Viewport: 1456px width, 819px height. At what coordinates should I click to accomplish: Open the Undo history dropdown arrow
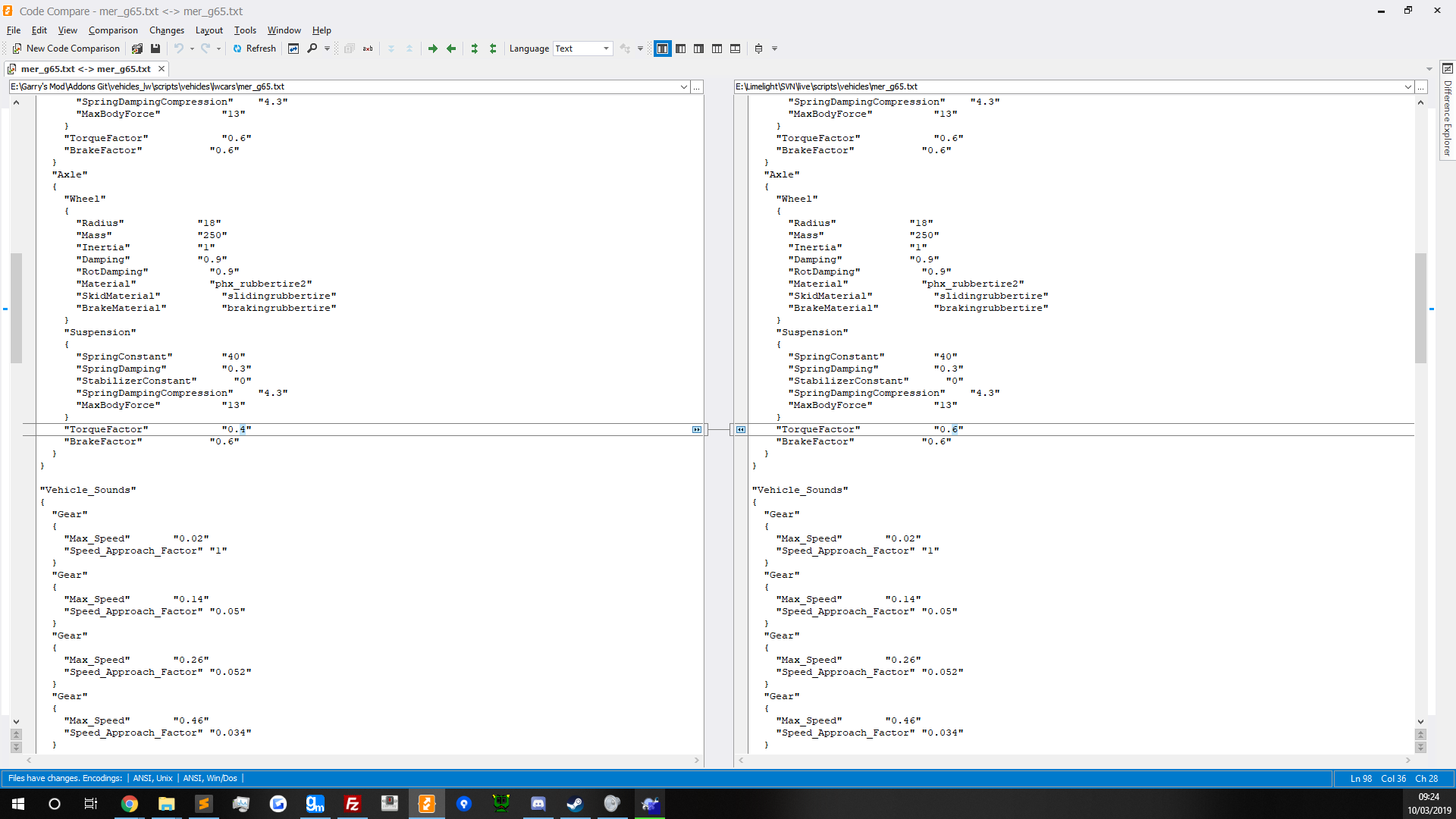point(192,49)
